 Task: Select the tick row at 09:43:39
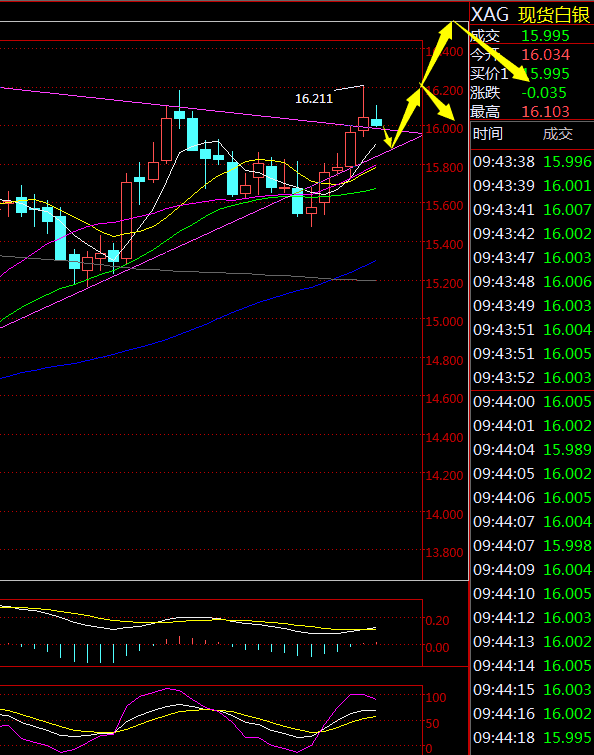532,186
